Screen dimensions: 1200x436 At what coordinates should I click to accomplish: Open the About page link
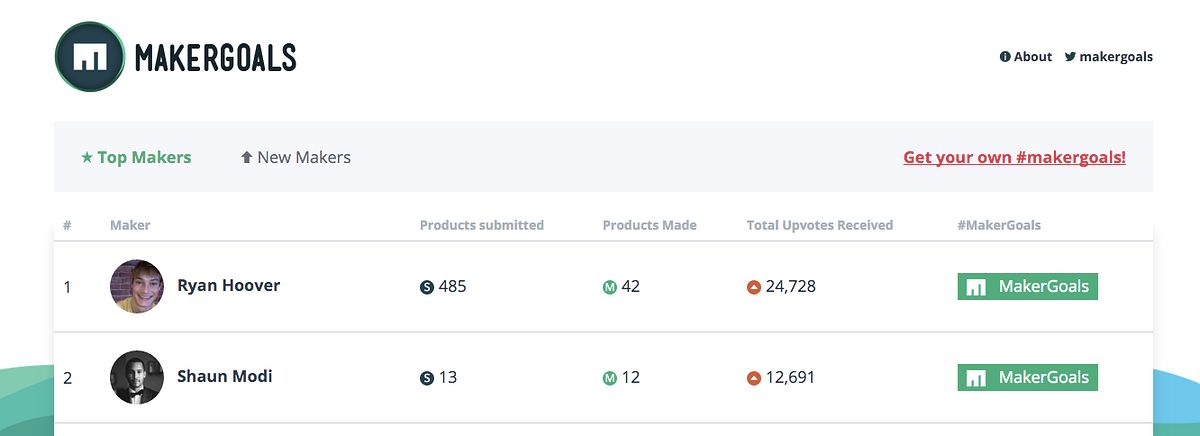[1033, 57]
